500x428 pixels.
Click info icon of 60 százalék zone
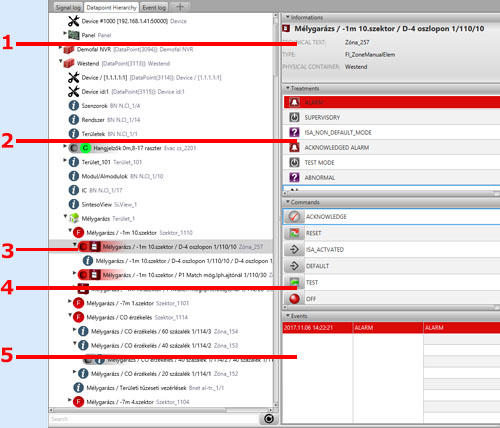[x=83, y=331]
